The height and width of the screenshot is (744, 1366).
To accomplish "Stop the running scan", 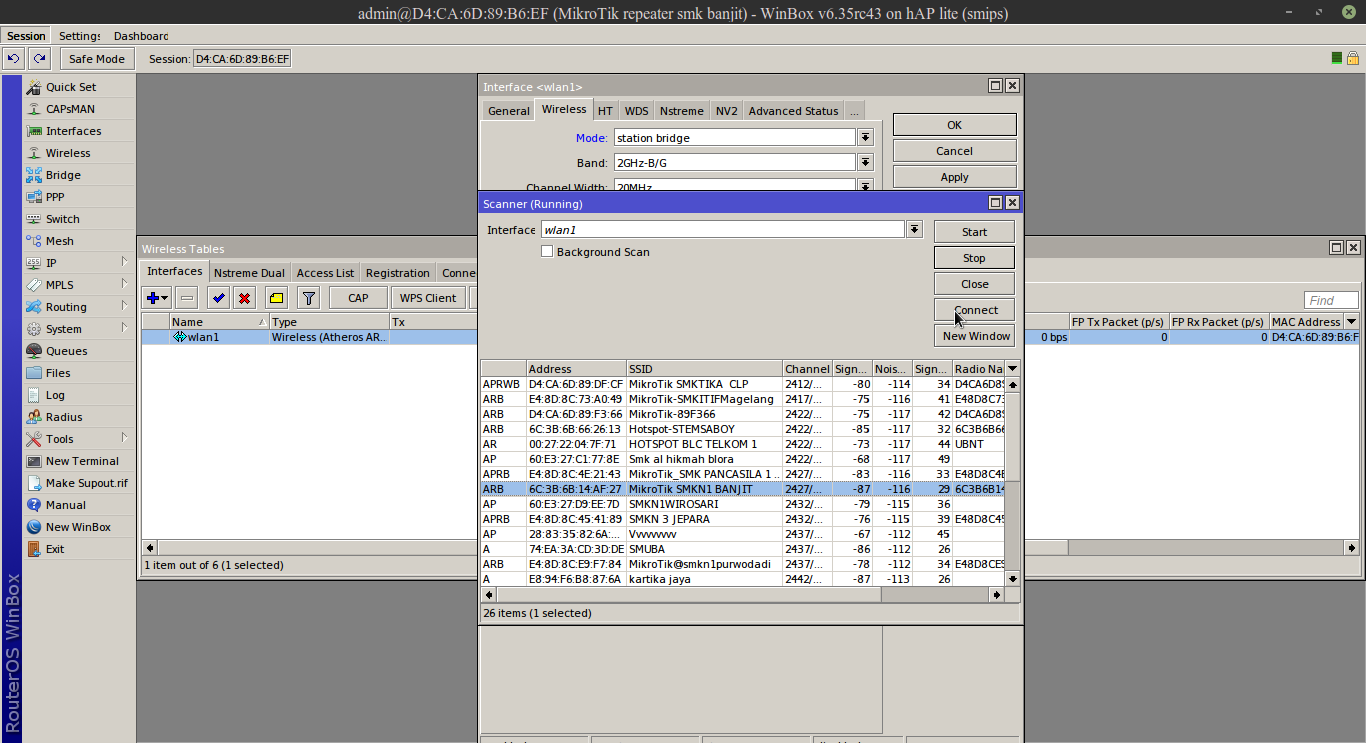I will [973, 257].
